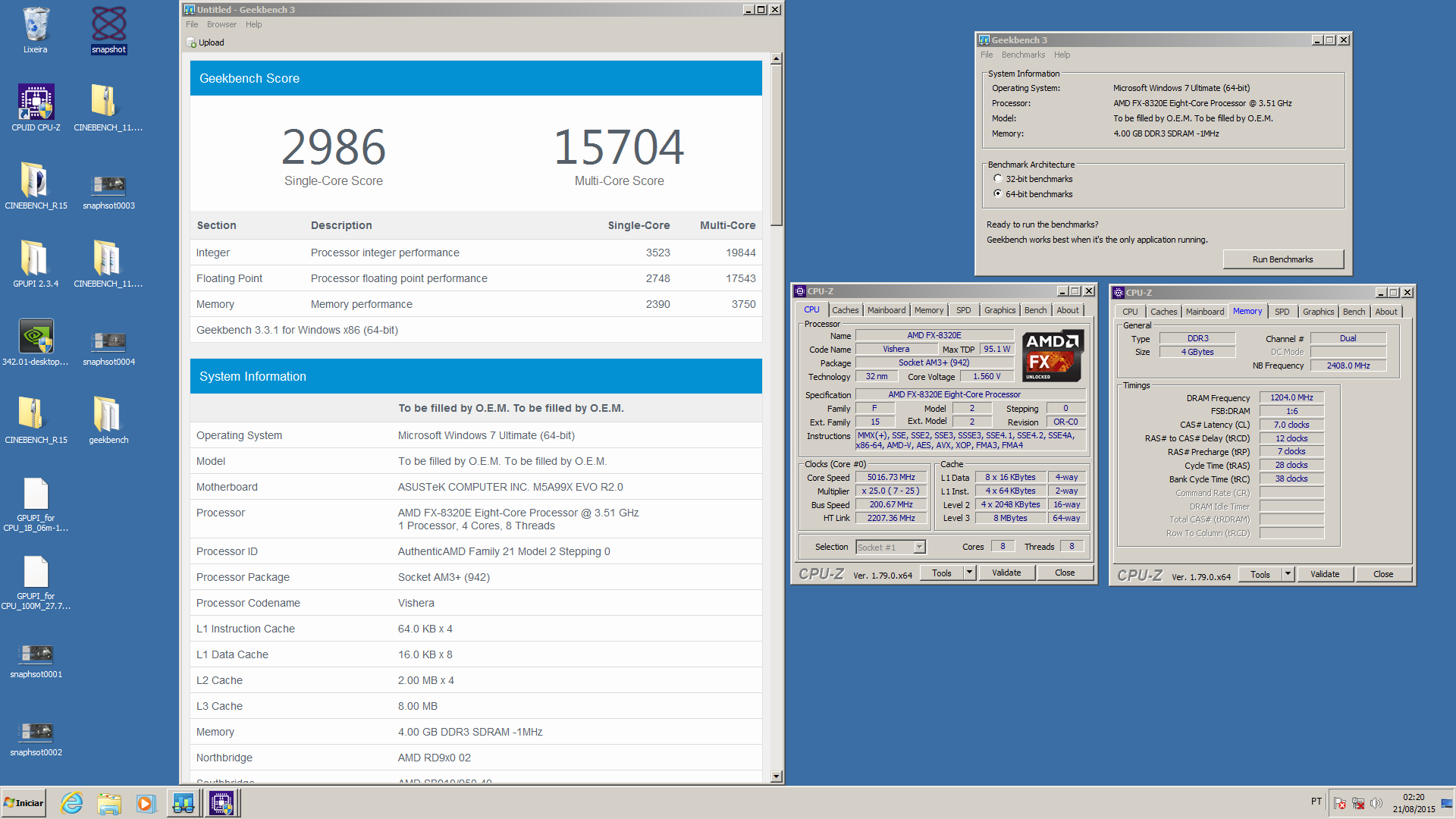Click the Integer row in results table

[x=476, y=253]
